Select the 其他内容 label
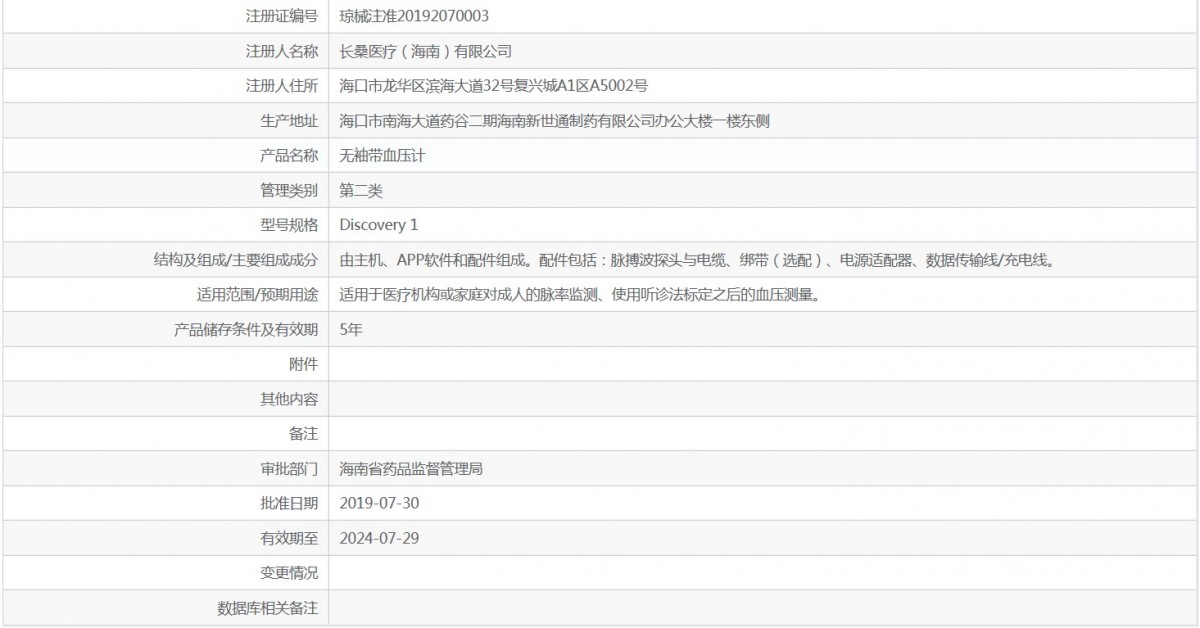 tap(289, 399)
